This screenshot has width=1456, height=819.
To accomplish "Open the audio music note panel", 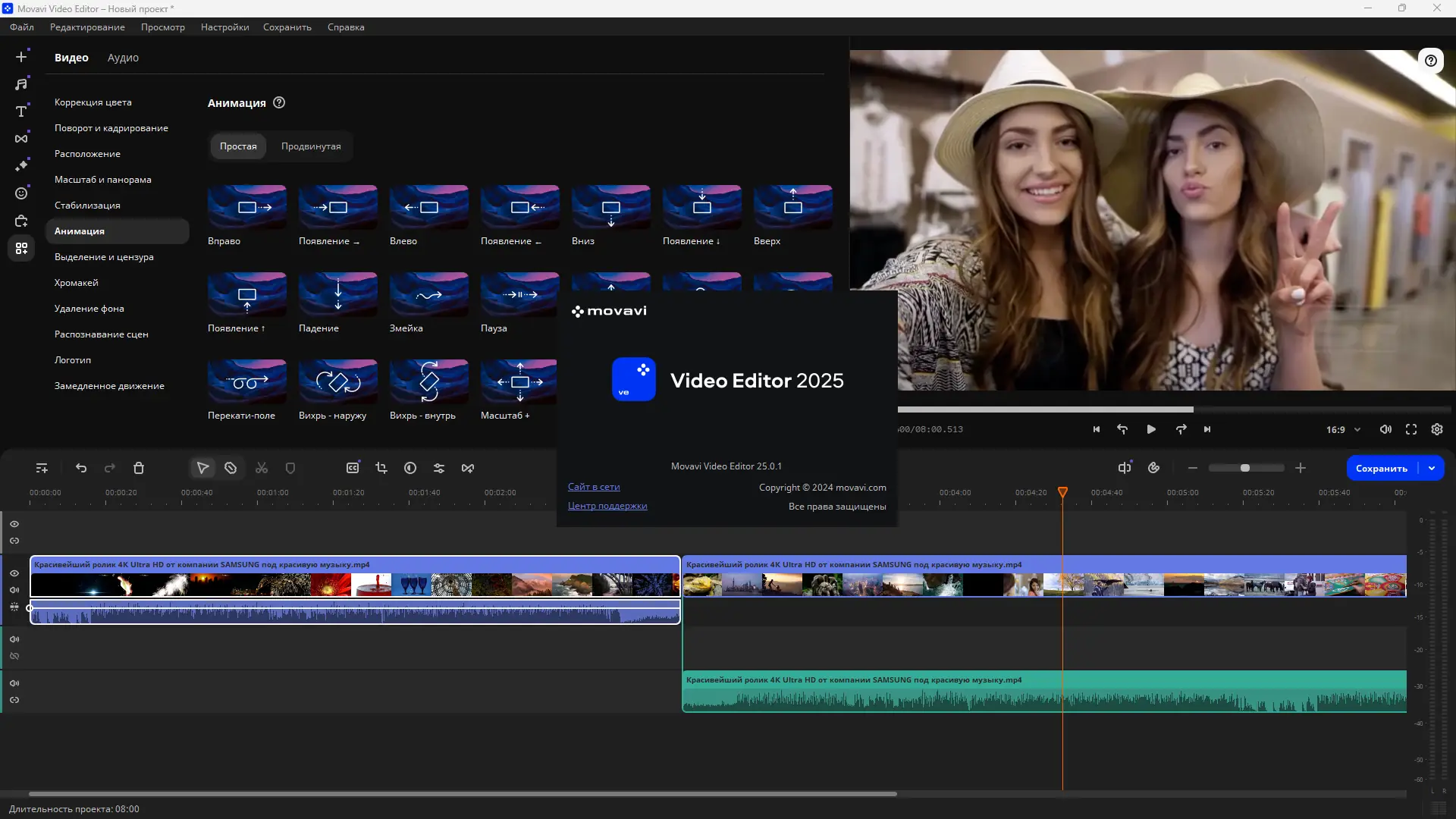I will (x=21, y=84).
